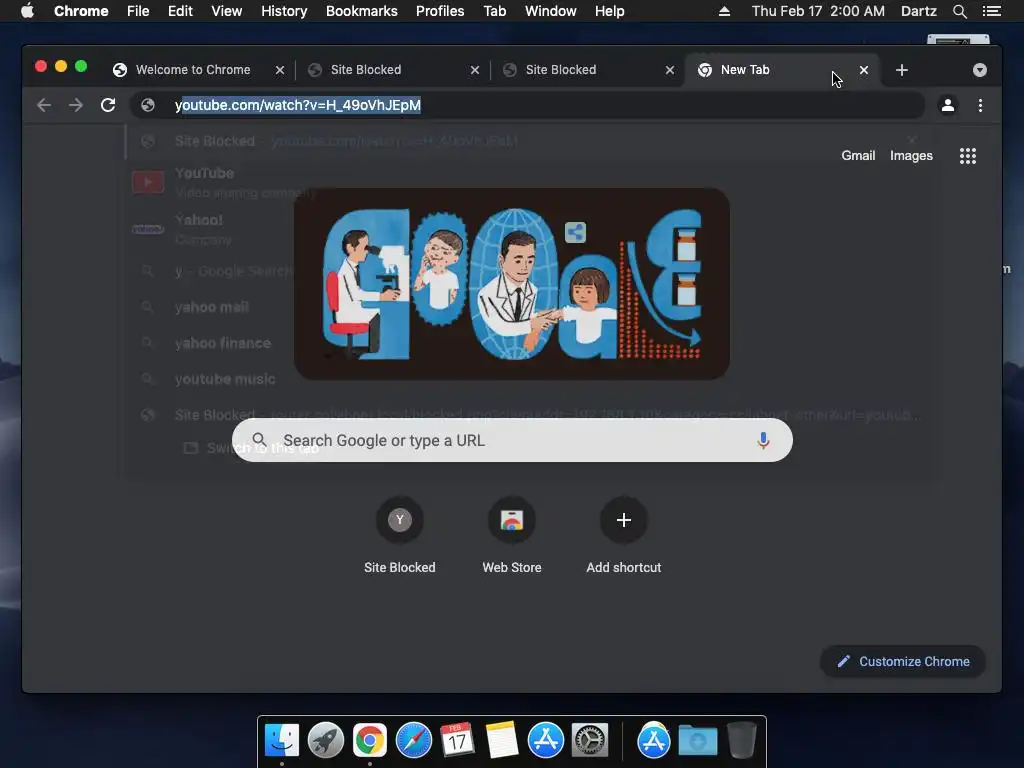Open the Tab menu

coord(494,11)
